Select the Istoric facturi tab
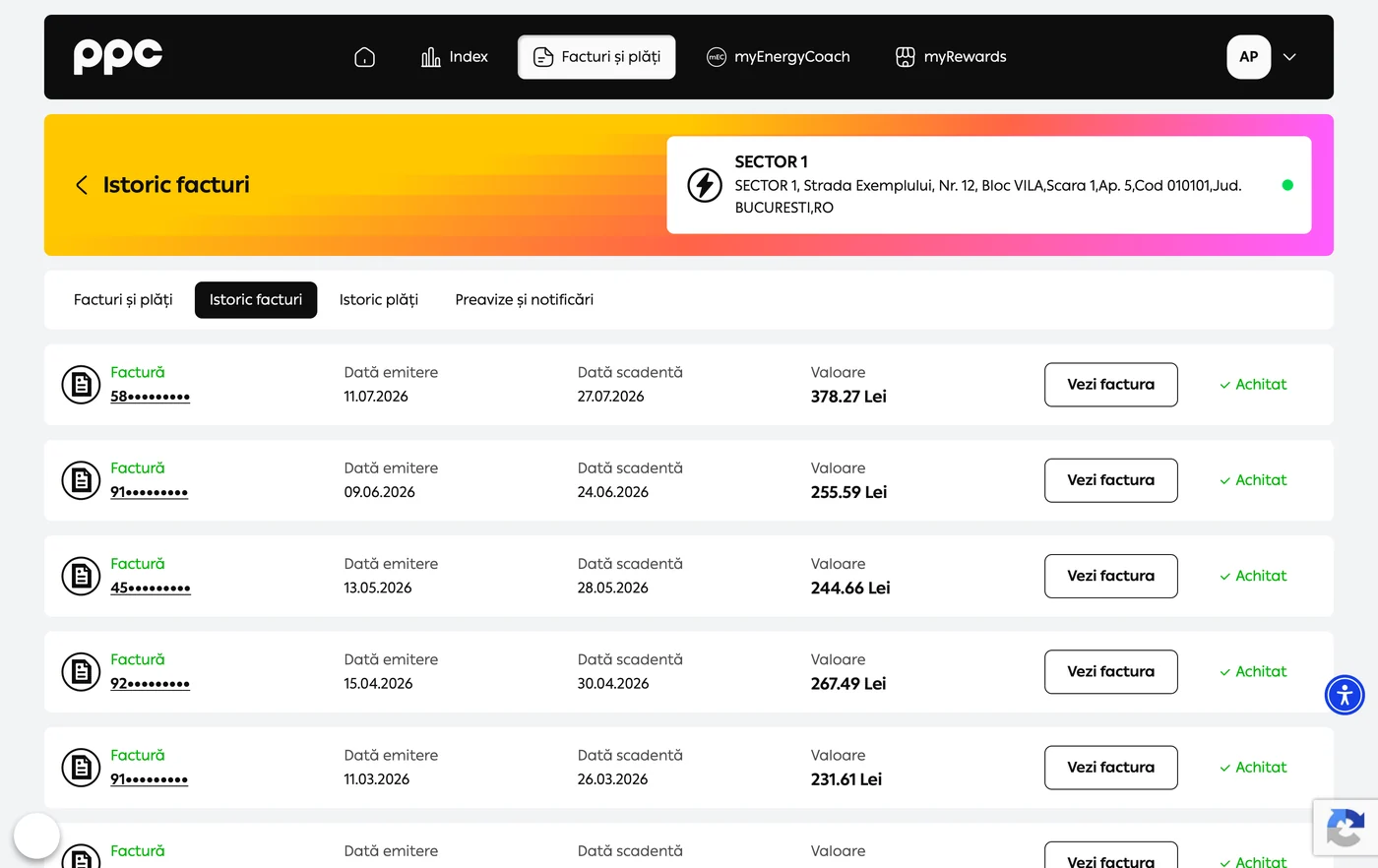This screenshot has width=1378, height=868. pyautogui.click(x=256, y=299)
